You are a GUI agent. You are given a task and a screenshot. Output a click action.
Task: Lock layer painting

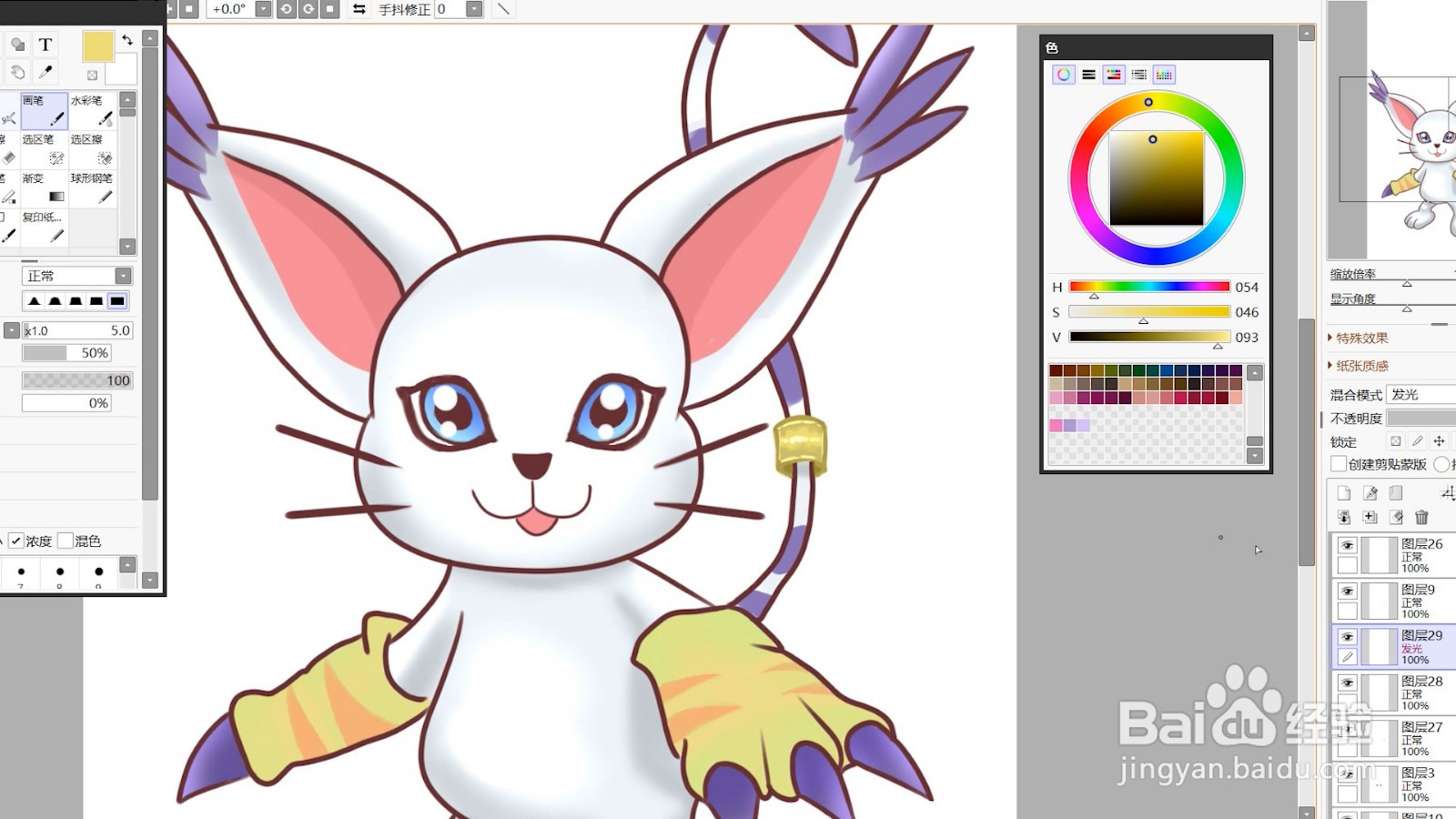(1418, 441)
